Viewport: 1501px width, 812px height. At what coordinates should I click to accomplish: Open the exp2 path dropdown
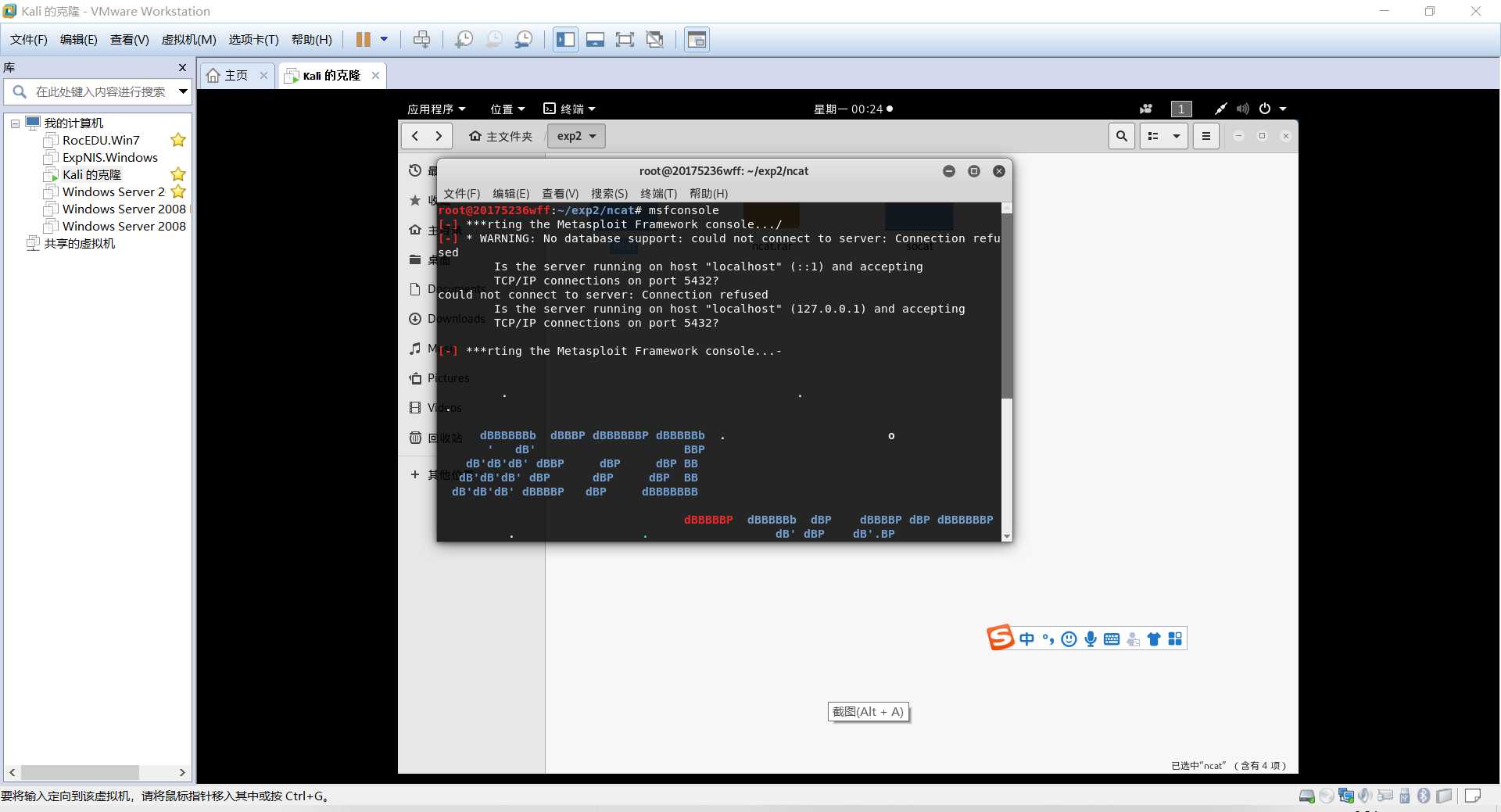[x=576, y=136]
